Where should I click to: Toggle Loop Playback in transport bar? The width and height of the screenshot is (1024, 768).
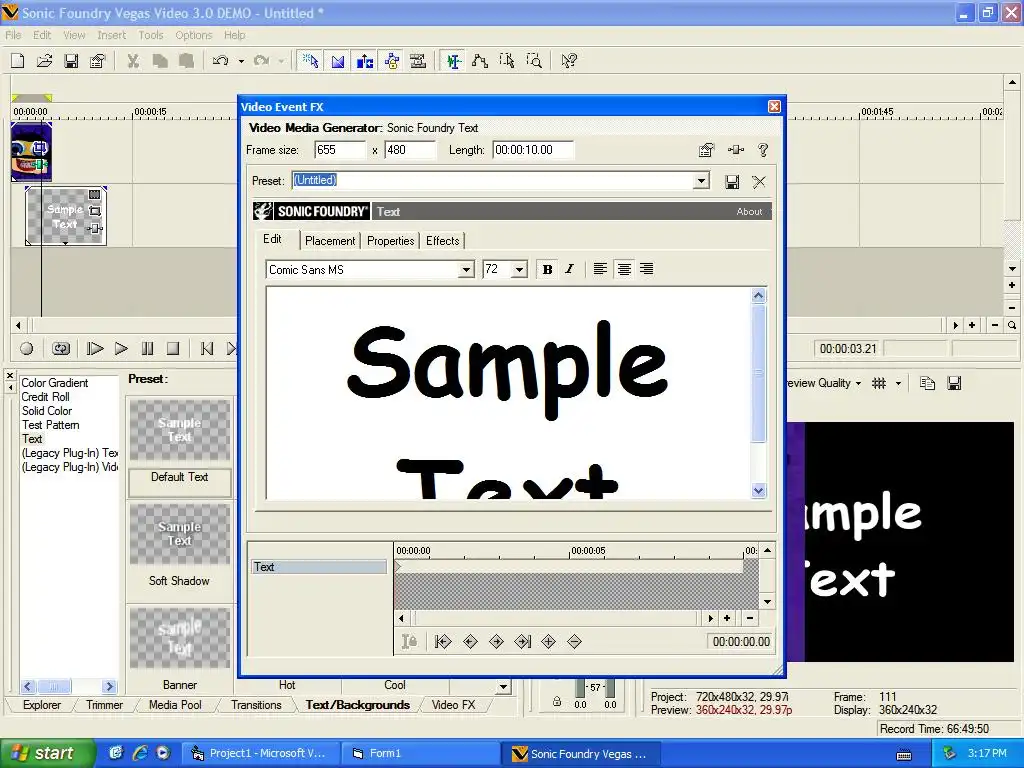click(61, 349)
